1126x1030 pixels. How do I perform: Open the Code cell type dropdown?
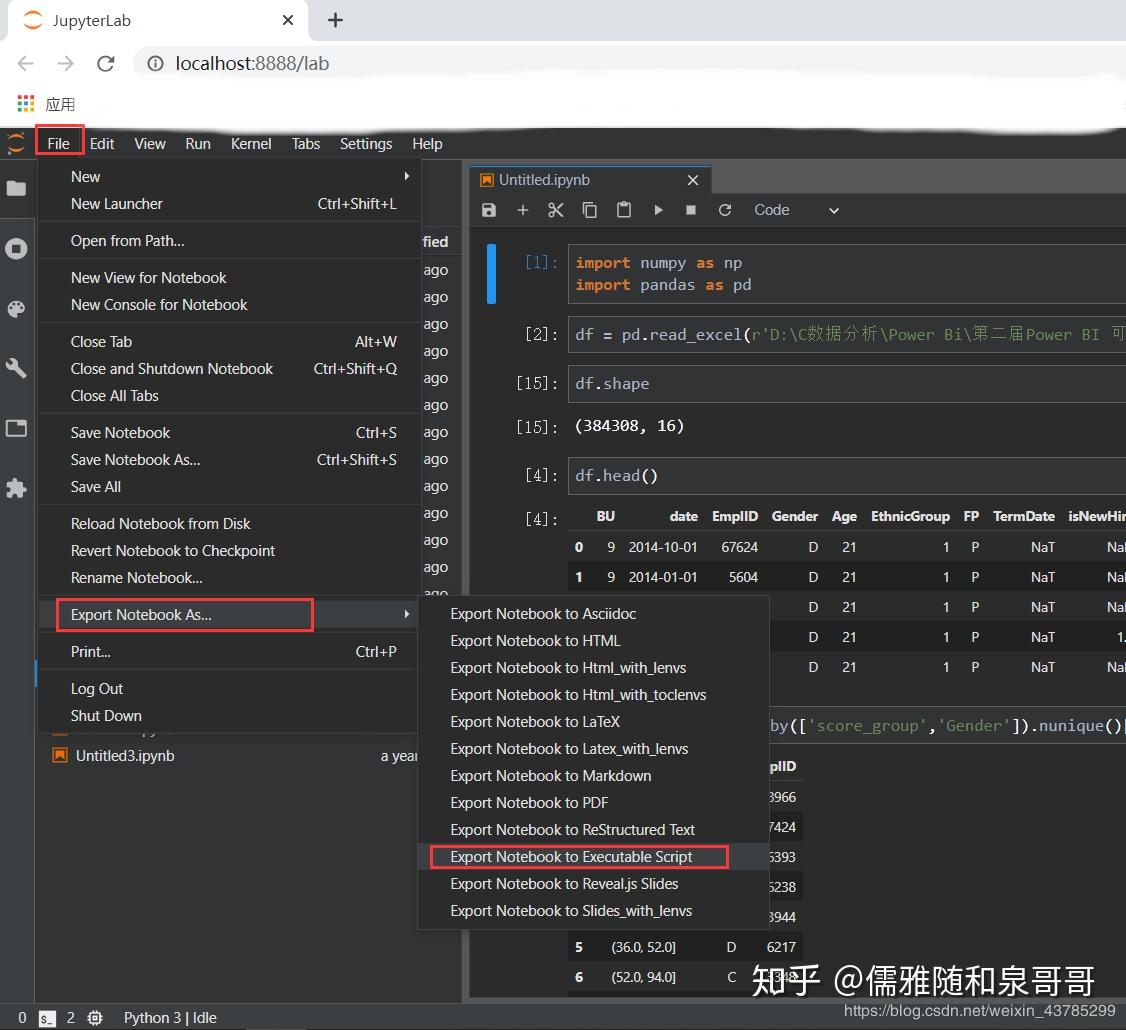[x=796, y=210]
